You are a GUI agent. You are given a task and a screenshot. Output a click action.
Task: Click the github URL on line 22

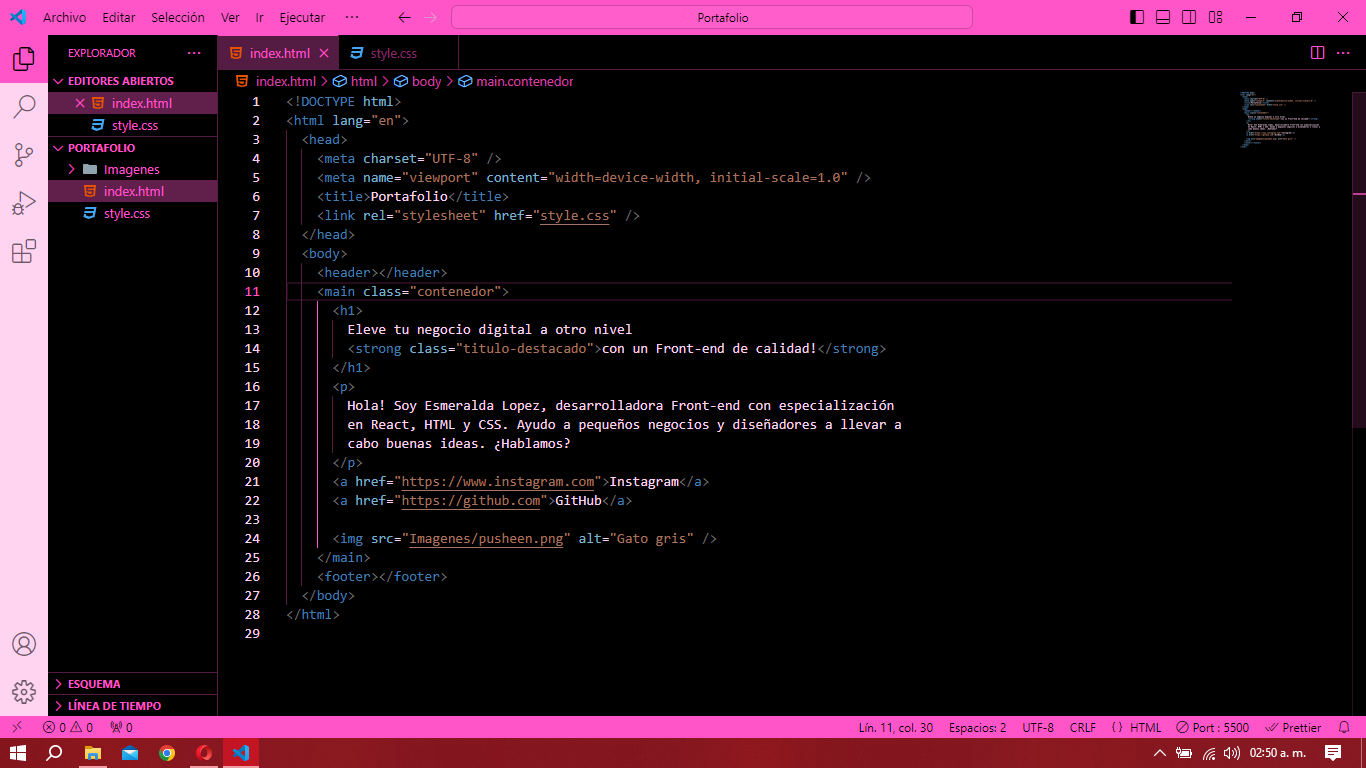tap(471, 500)
